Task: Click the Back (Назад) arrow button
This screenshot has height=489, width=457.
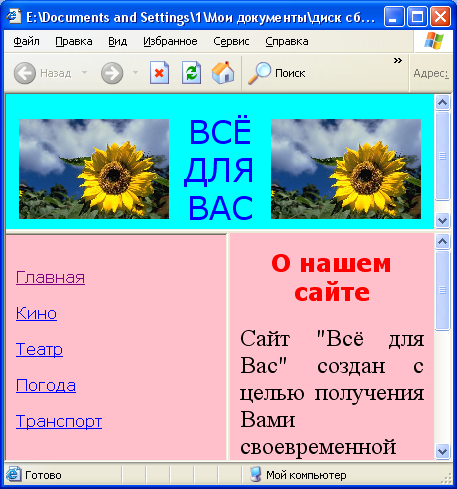Action: pyautogui.click(x=25, y=73)
